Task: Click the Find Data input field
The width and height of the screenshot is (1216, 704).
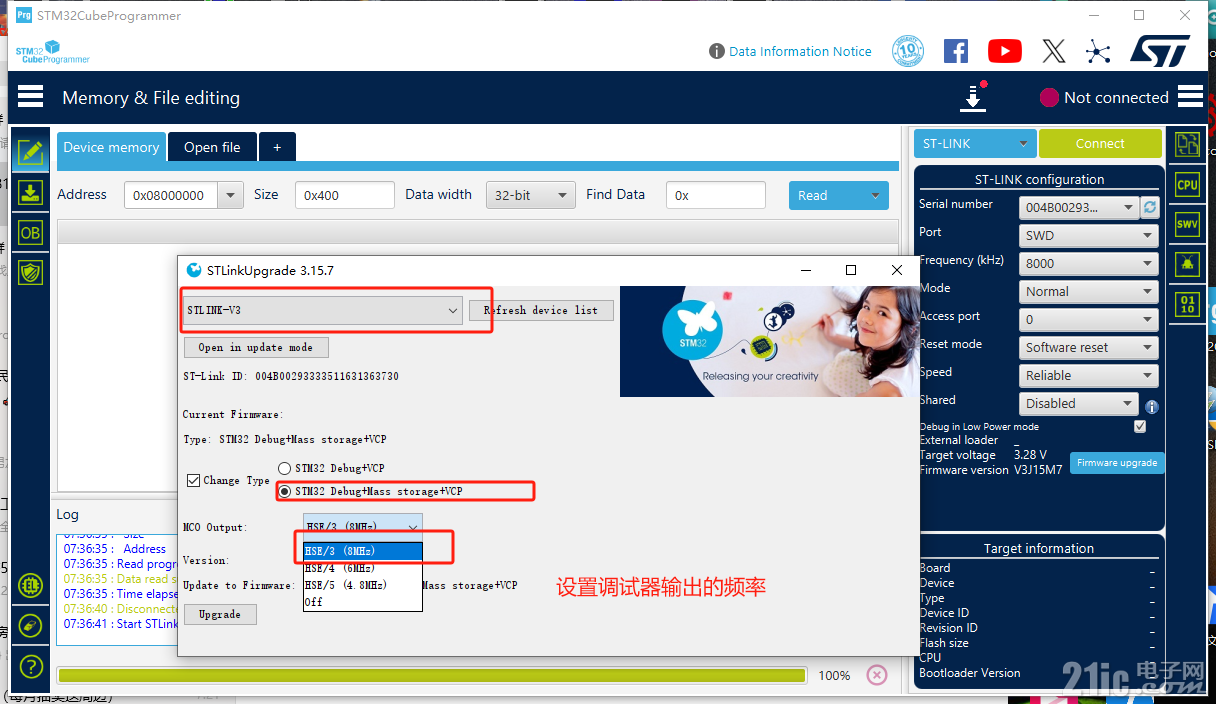Action: click(716, 195)
